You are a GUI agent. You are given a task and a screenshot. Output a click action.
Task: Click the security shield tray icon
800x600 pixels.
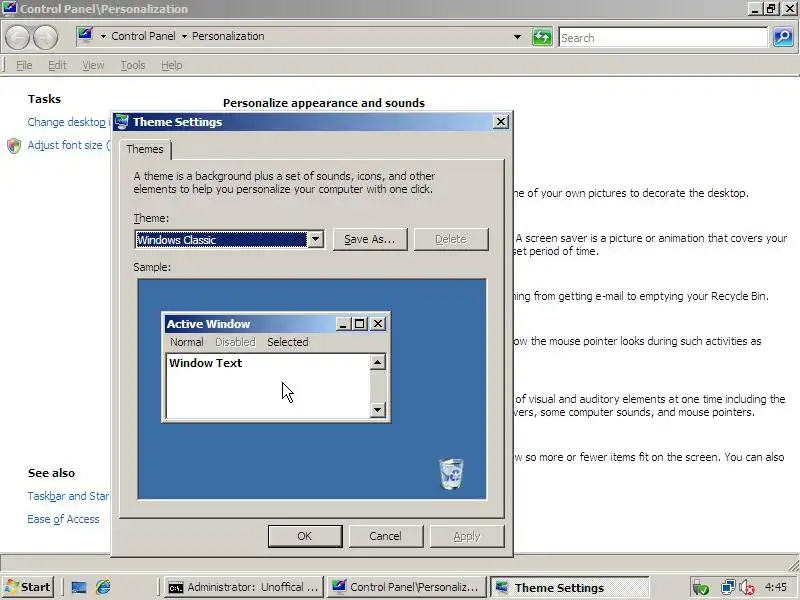[x=701, y=588]
